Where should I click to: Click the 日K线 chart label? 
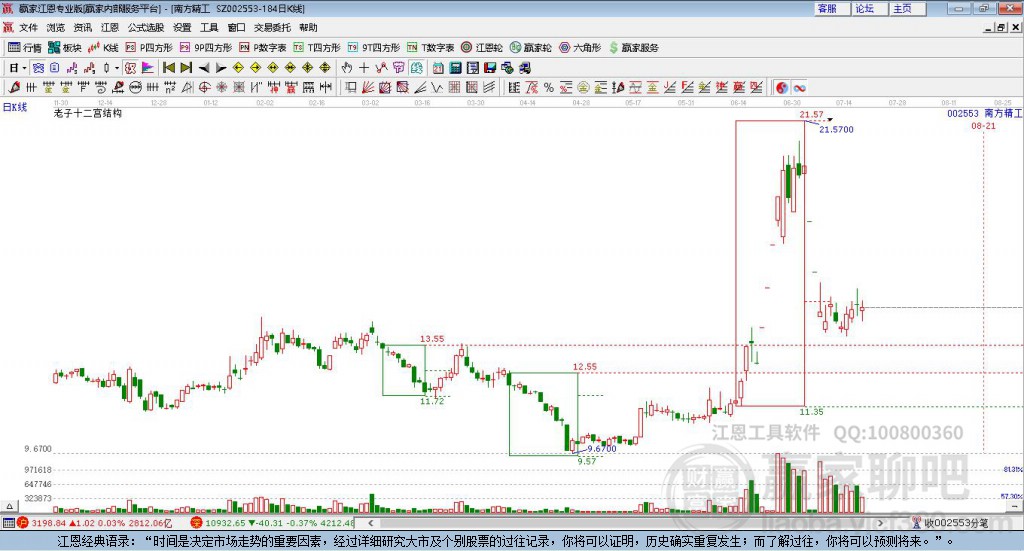(x=15, y=107)
